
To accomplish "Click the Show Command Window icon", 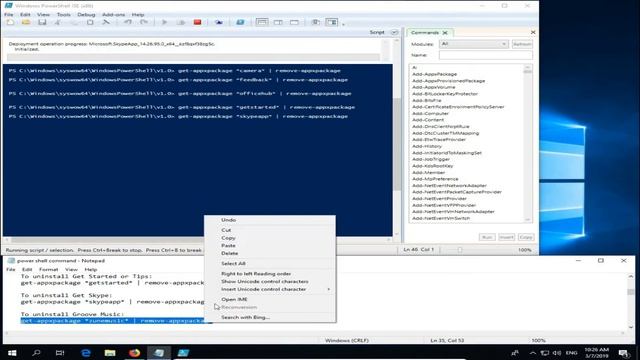I will tap(316, 22).
